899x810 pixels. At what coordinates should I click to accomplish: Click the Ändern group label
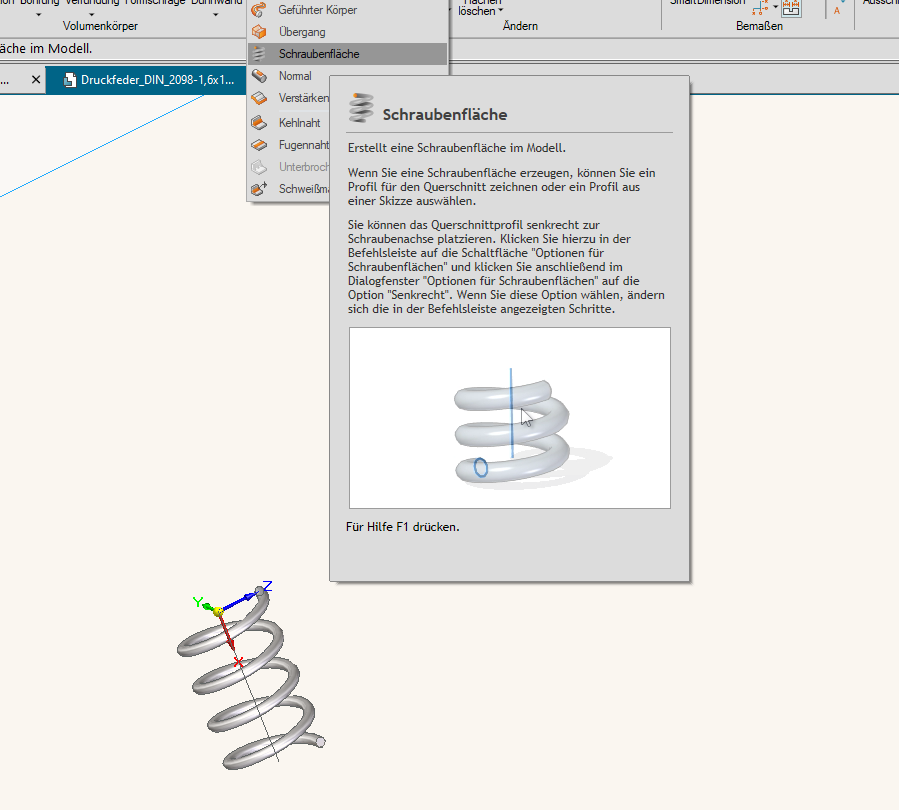coord(520,26)
